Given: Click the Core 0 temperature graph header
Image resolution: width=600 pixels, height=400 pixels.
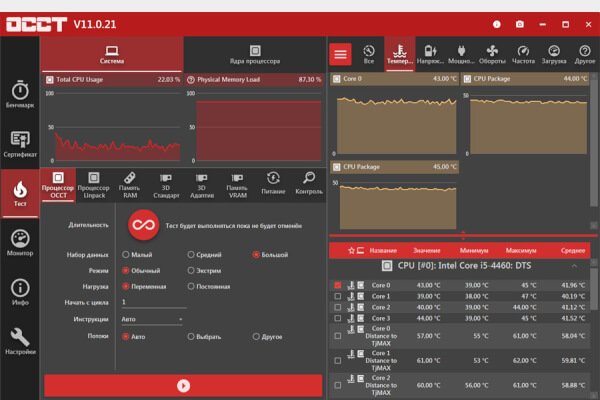Looking at the screenshot, I should coord(395,79).
